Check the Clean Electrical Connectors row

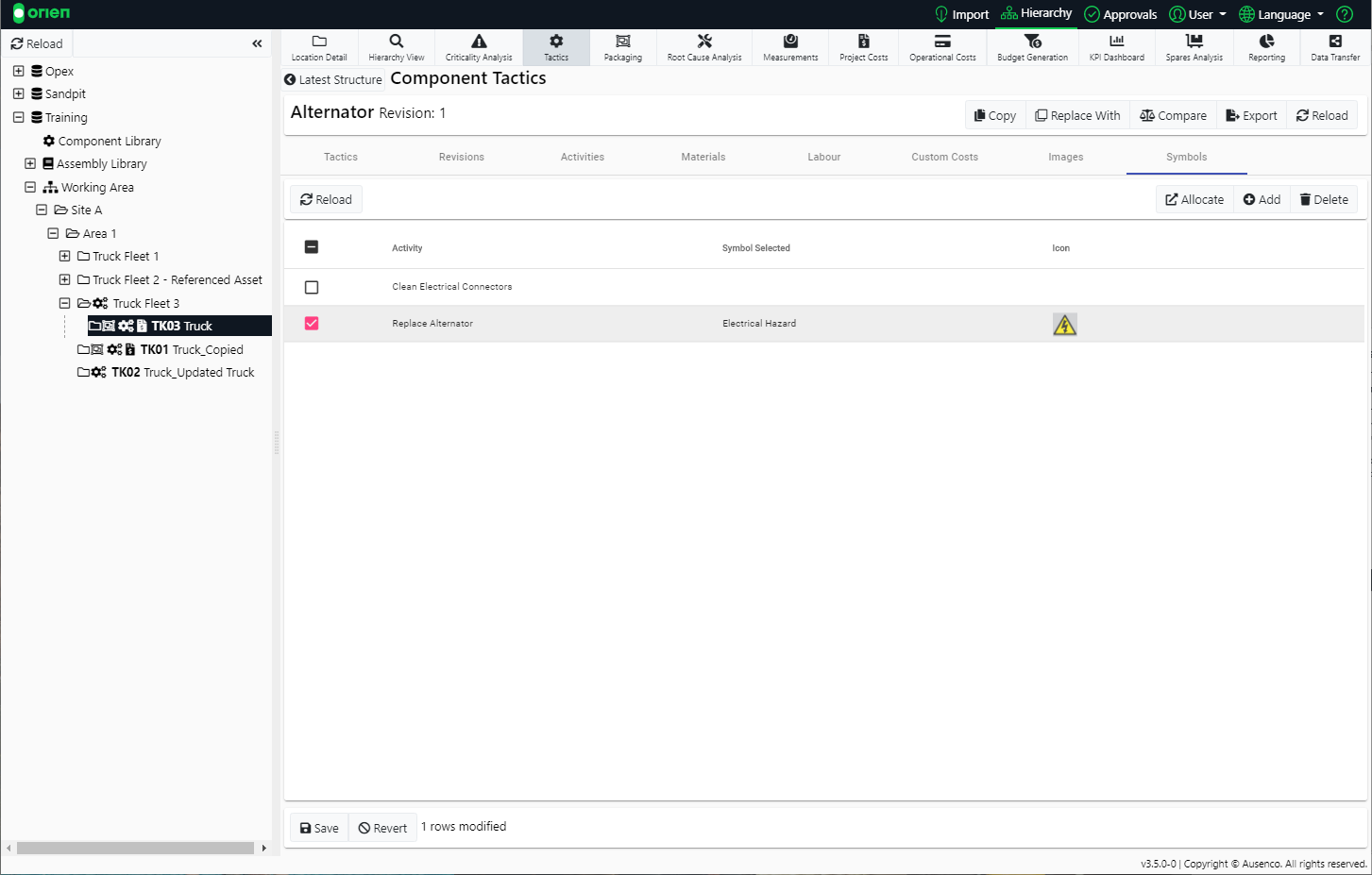point(312,286)
